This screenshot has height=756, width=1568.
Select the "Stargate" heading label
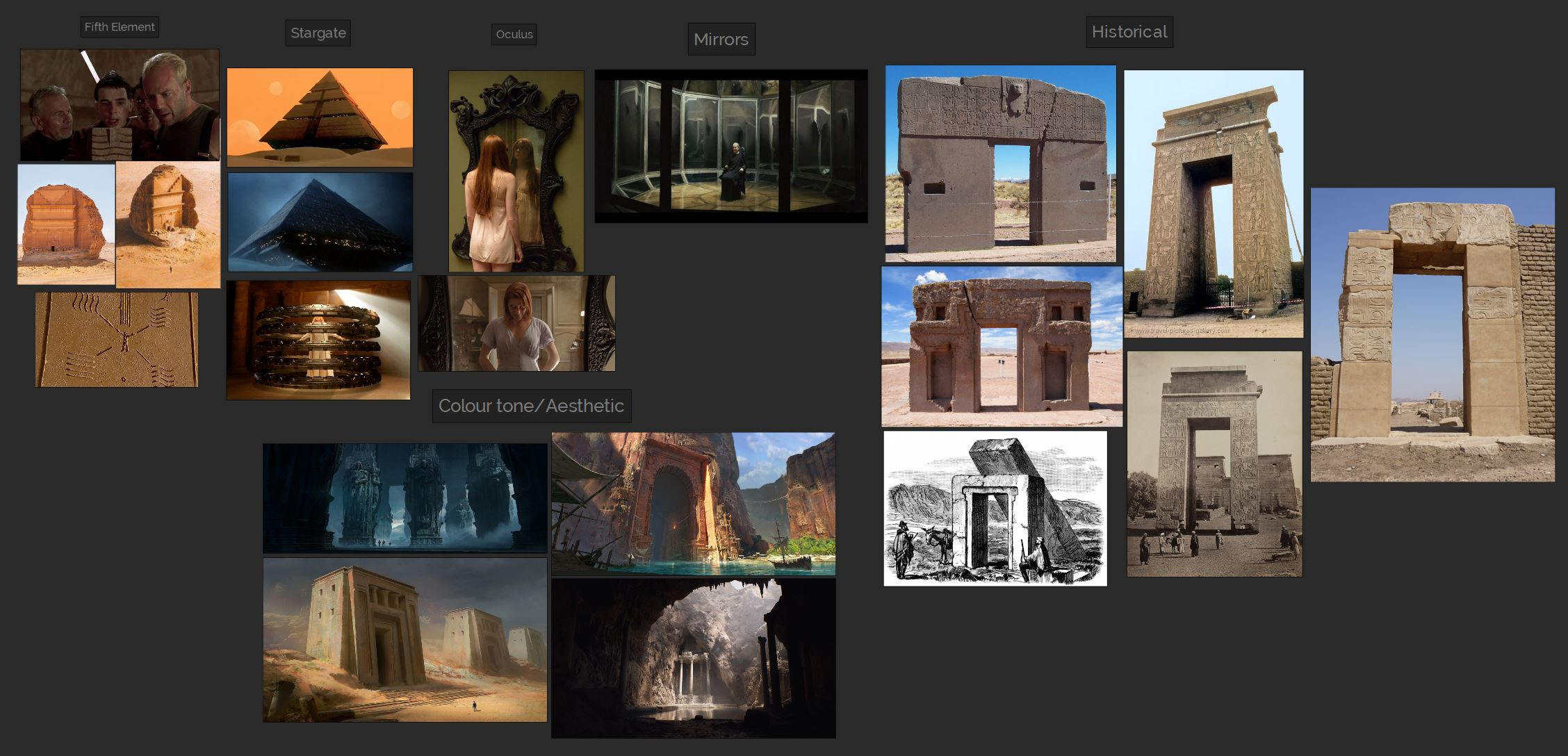point(318,33)
